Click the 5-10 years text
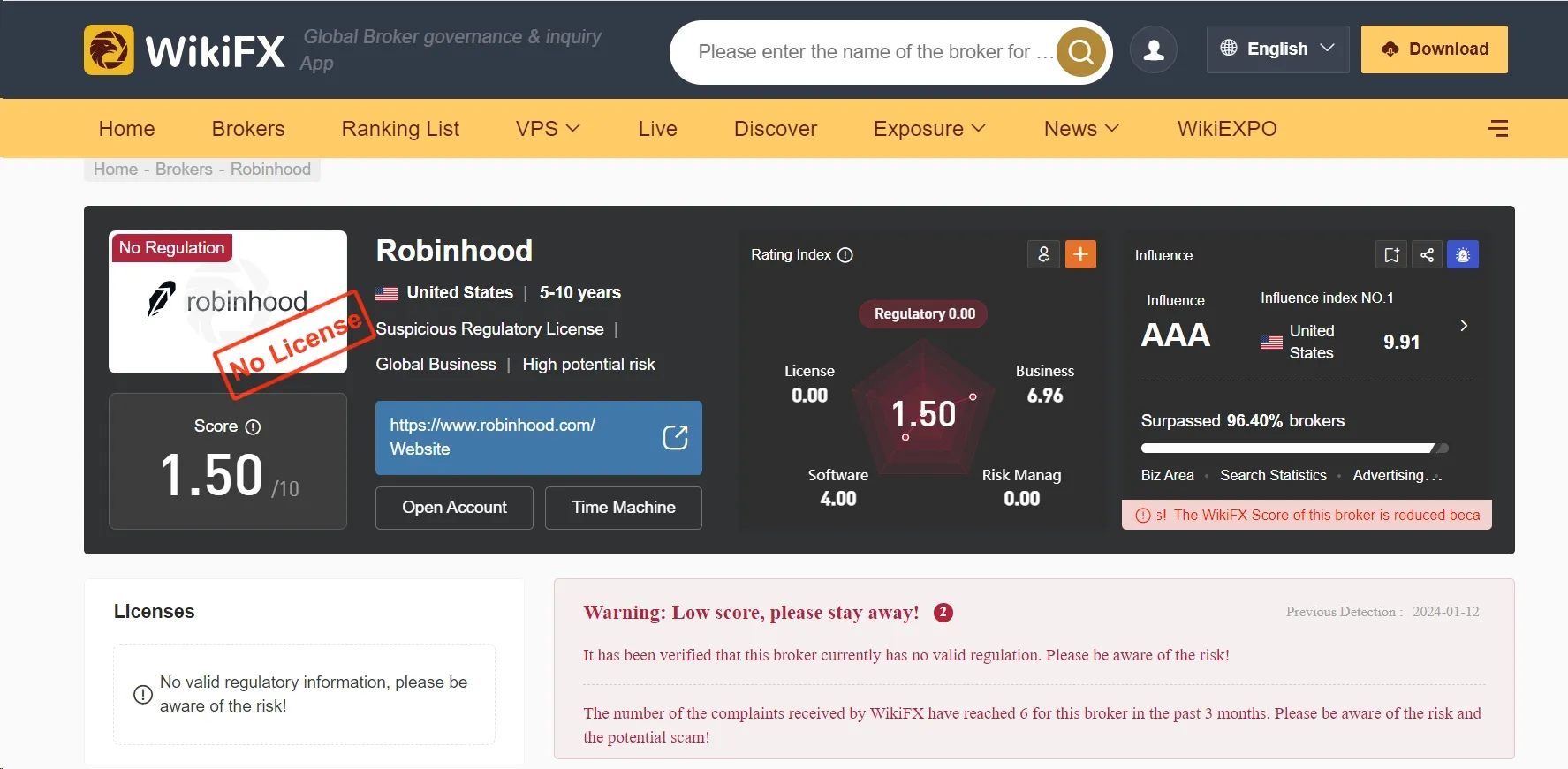The width and height of the screenshot is (1568, 769). [580, 293]
